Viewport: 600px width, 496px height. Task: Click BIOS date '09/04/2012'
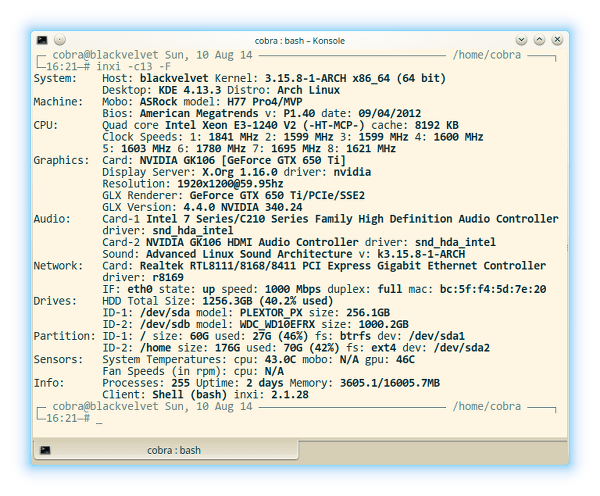click(390, 114)
